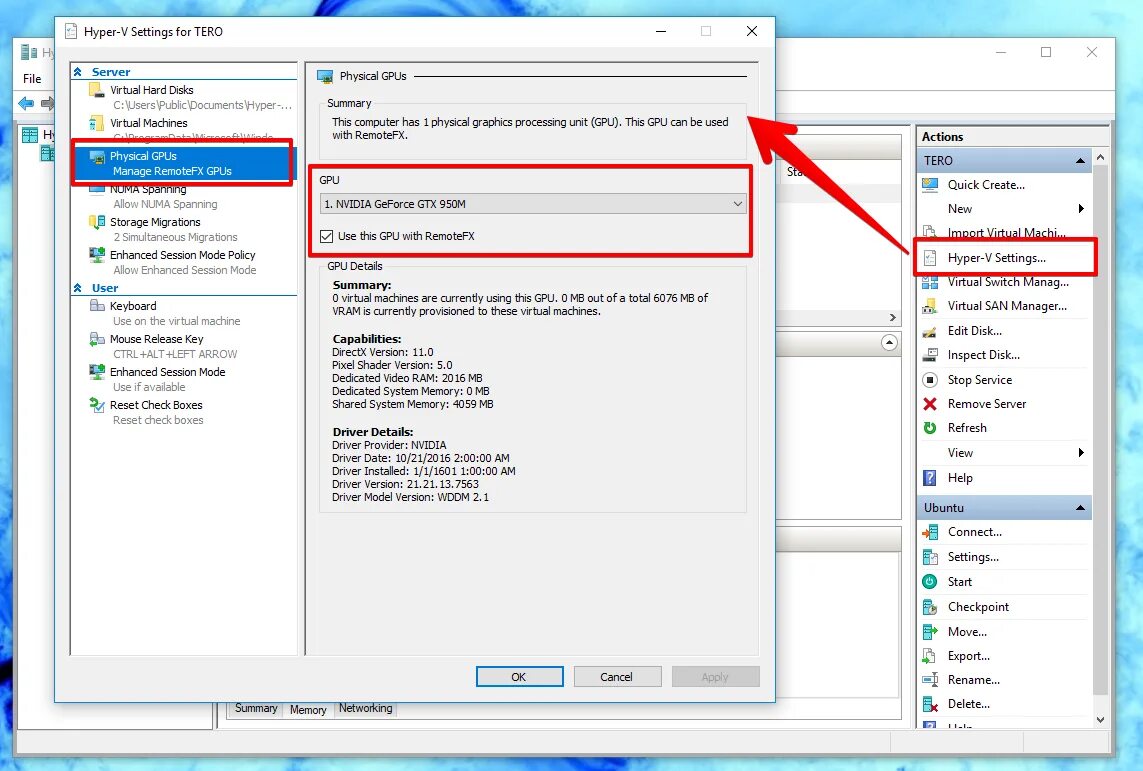Screen dimensions: 1143x771
Task: Click the Enhanced Session Mode Policy icon
Action: tap(96, 254)
